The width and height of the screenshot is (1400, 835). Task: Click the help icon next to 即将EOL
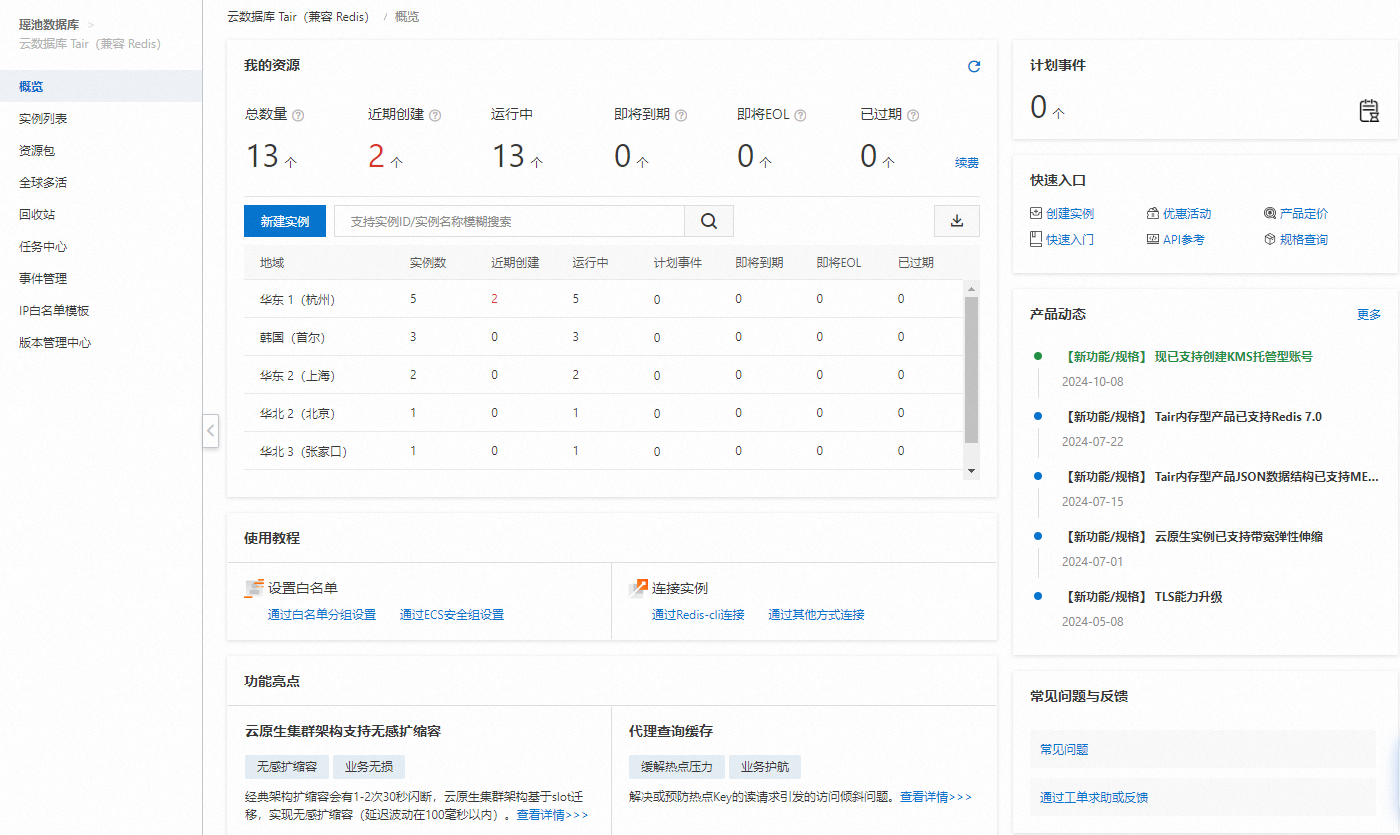click(x=800, y=115)
